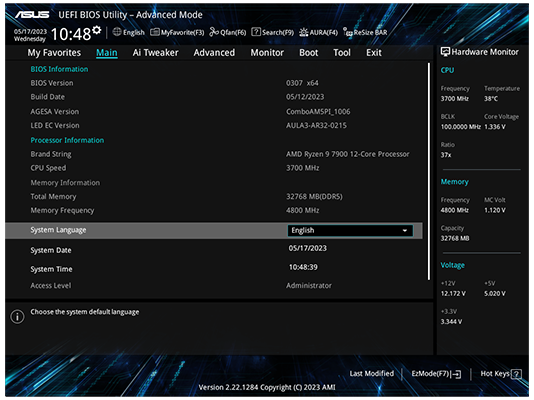This screenshot has height=400, width=534.
Task: Click the AGESA Version value ComboAM5PI_1006
Action: pyautogui.click(x=318, y=112)
